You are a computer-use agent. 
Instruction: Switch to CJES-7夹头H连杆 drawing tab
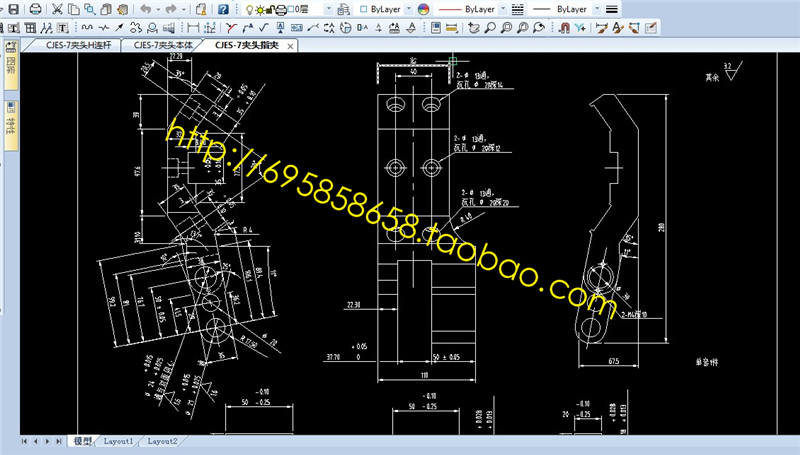tap(78, 45)
